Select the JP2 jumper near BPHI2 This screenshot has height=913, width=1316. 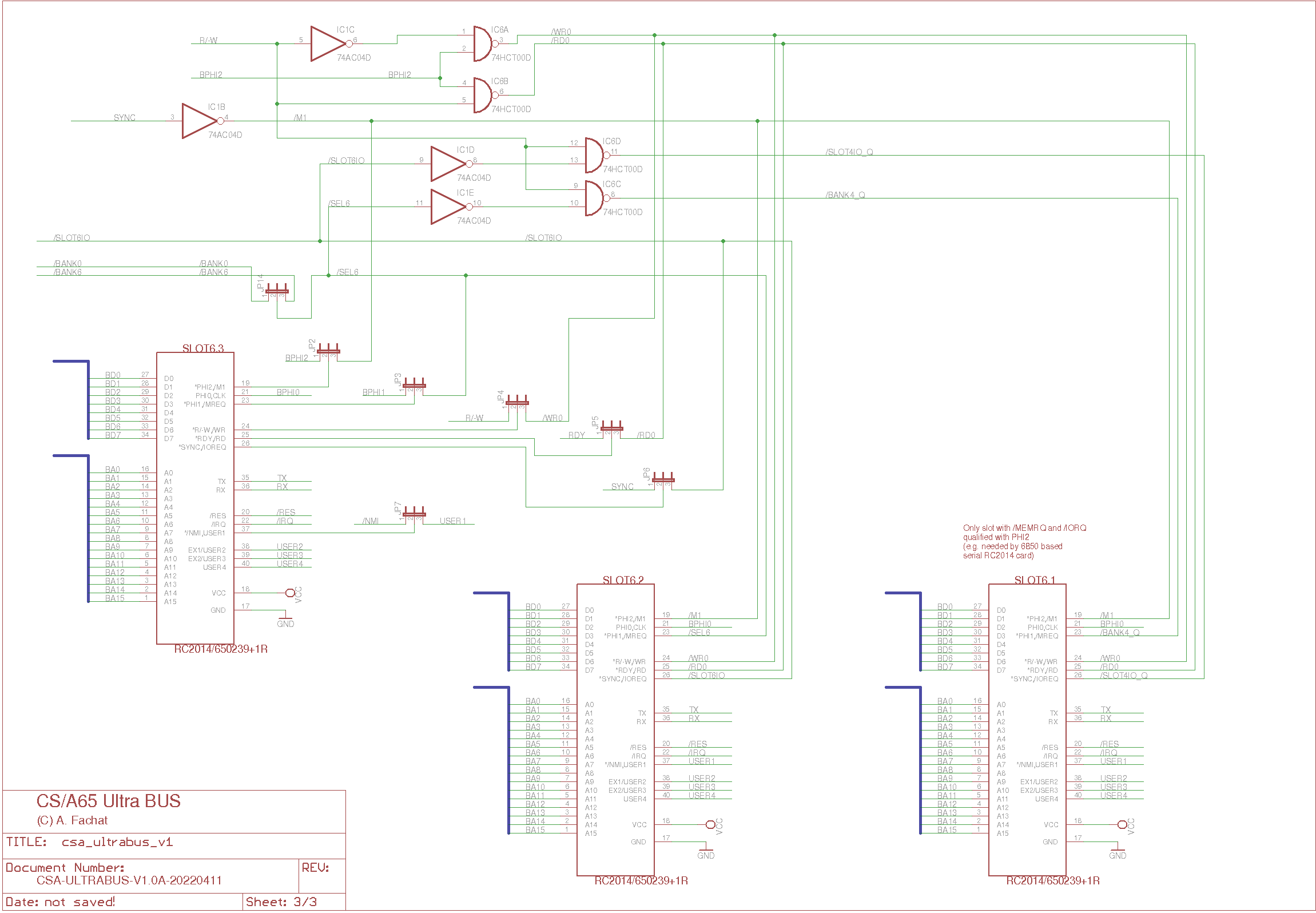(328, 351)
